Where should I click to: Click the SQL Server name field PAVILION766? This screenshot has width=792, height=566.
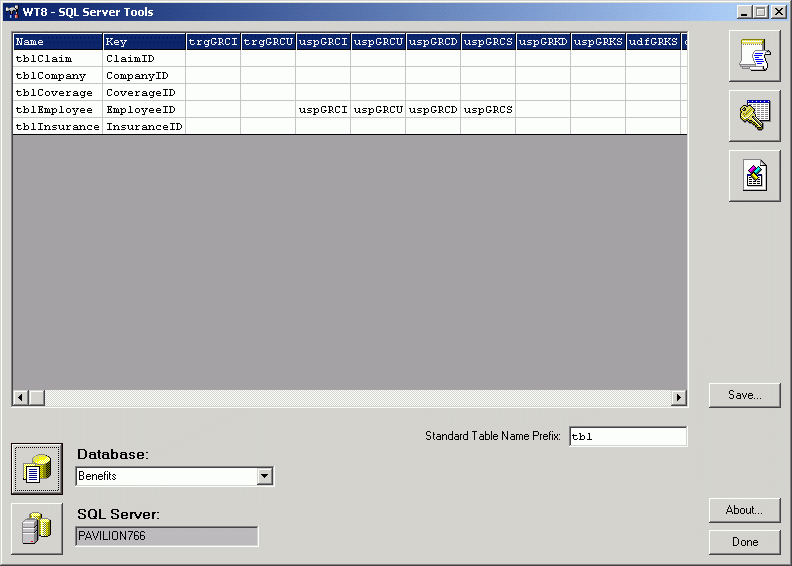(166, 536)
